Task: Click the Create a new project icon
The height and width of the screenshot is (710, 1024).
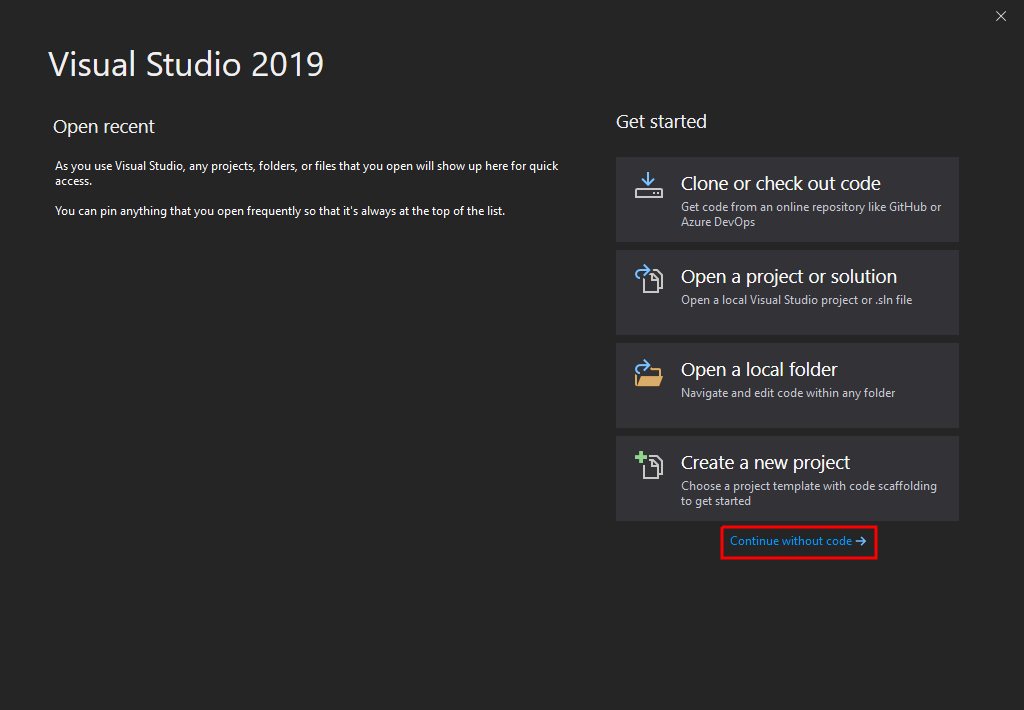Action: point(648,465)
